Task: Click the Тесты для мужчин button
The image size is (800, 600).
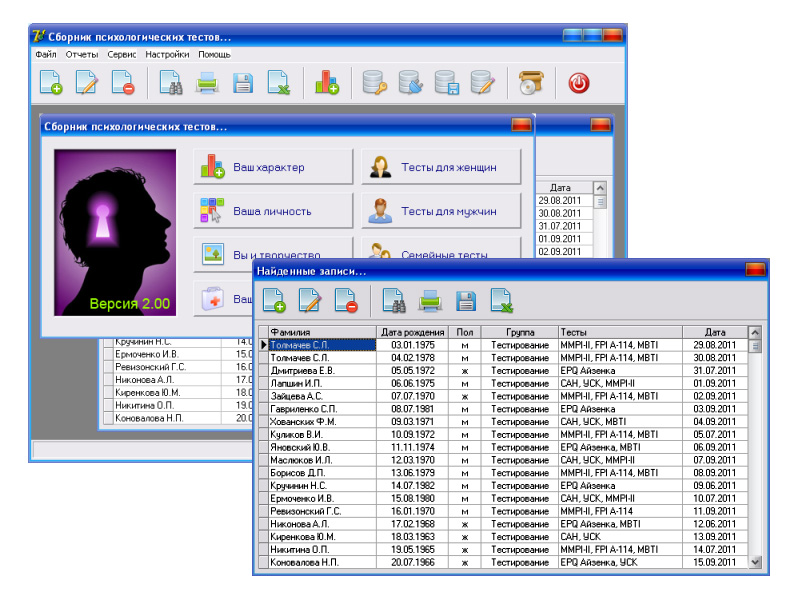Action: (441, 211)
